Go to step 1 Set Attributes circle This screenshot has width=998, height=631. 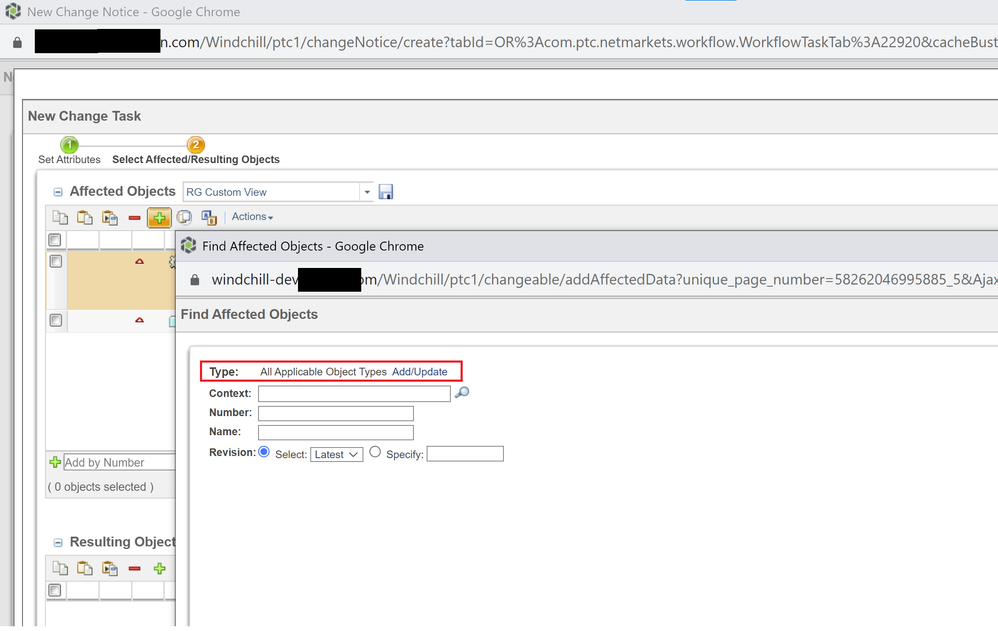pos(69,145)
